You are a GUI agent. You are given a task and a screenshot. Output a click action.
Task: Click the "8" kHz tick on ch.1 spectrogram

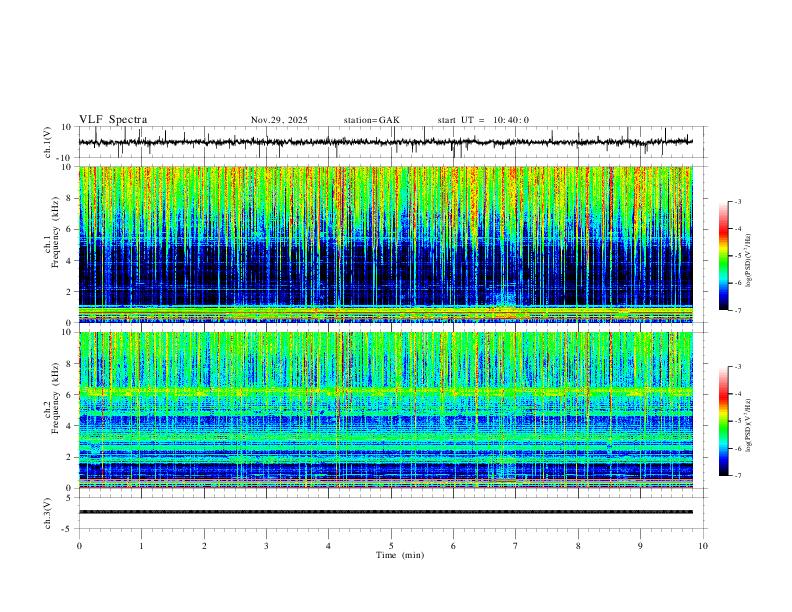[x=69, y=198]
